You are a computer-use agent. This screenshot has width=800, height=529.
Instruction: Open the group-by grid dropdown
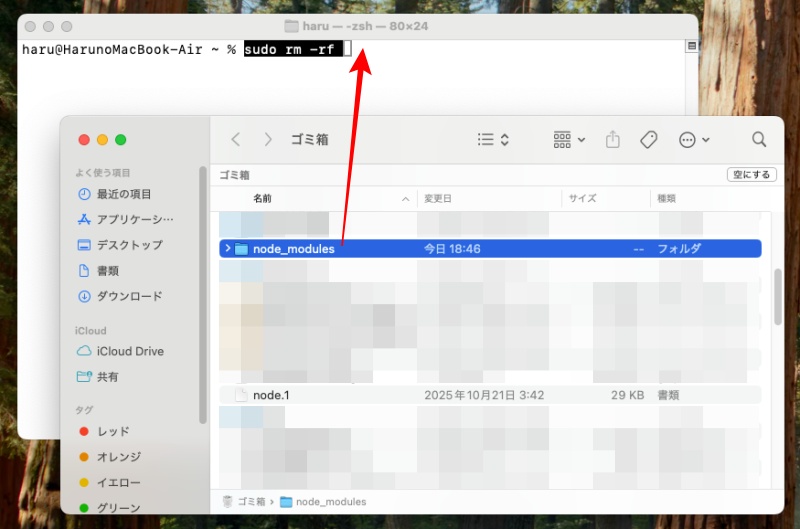[569, 140]
